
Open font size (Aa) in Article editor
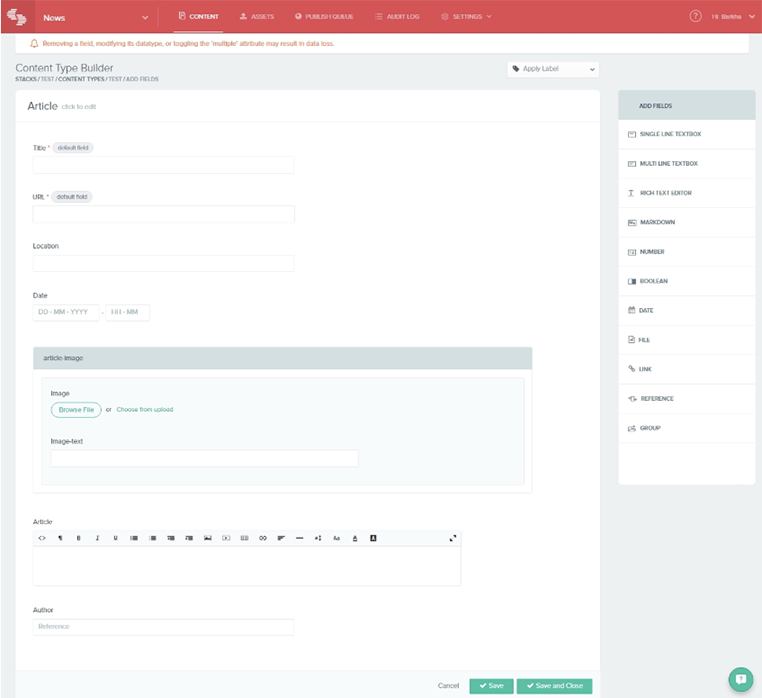pyautogui.click(x=337, y=538)
